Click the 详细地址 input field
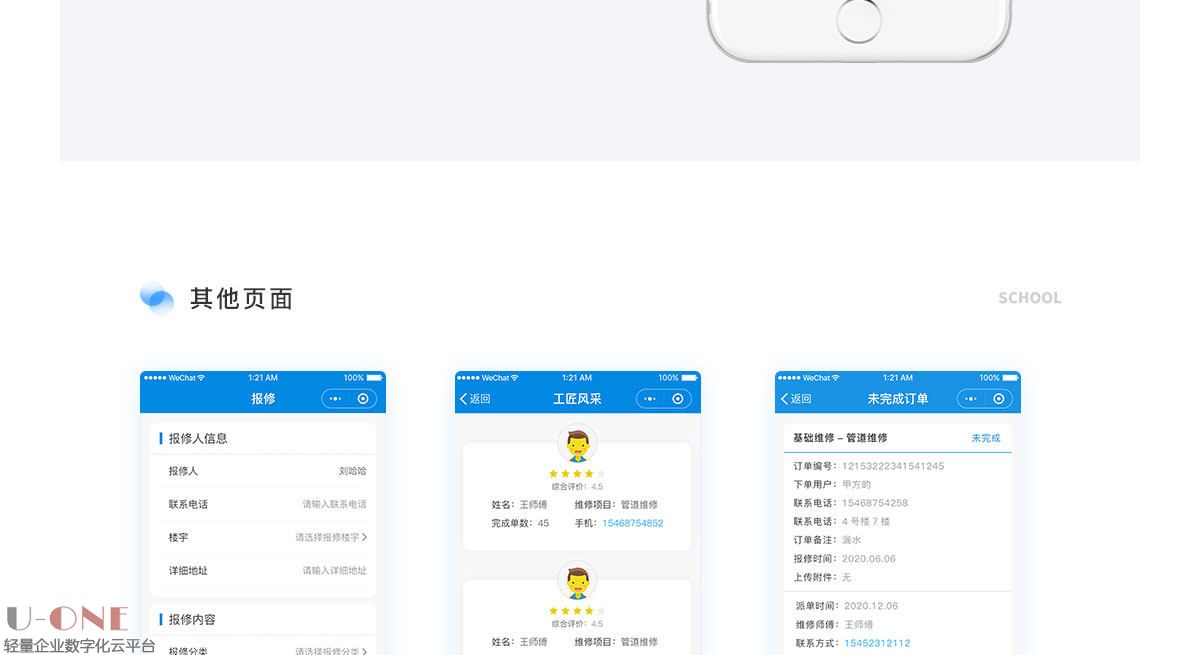The width and height of the screenshot is (1200, 655). pyautogui.click(x=334, y=570)
